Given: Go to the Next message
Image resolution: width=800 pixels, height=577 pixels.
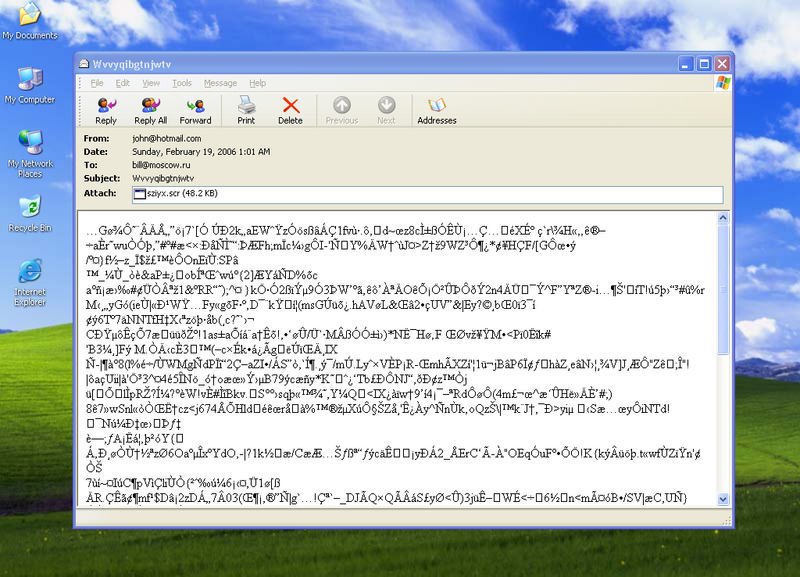Looking at the screenshot, I should point(386,111).
